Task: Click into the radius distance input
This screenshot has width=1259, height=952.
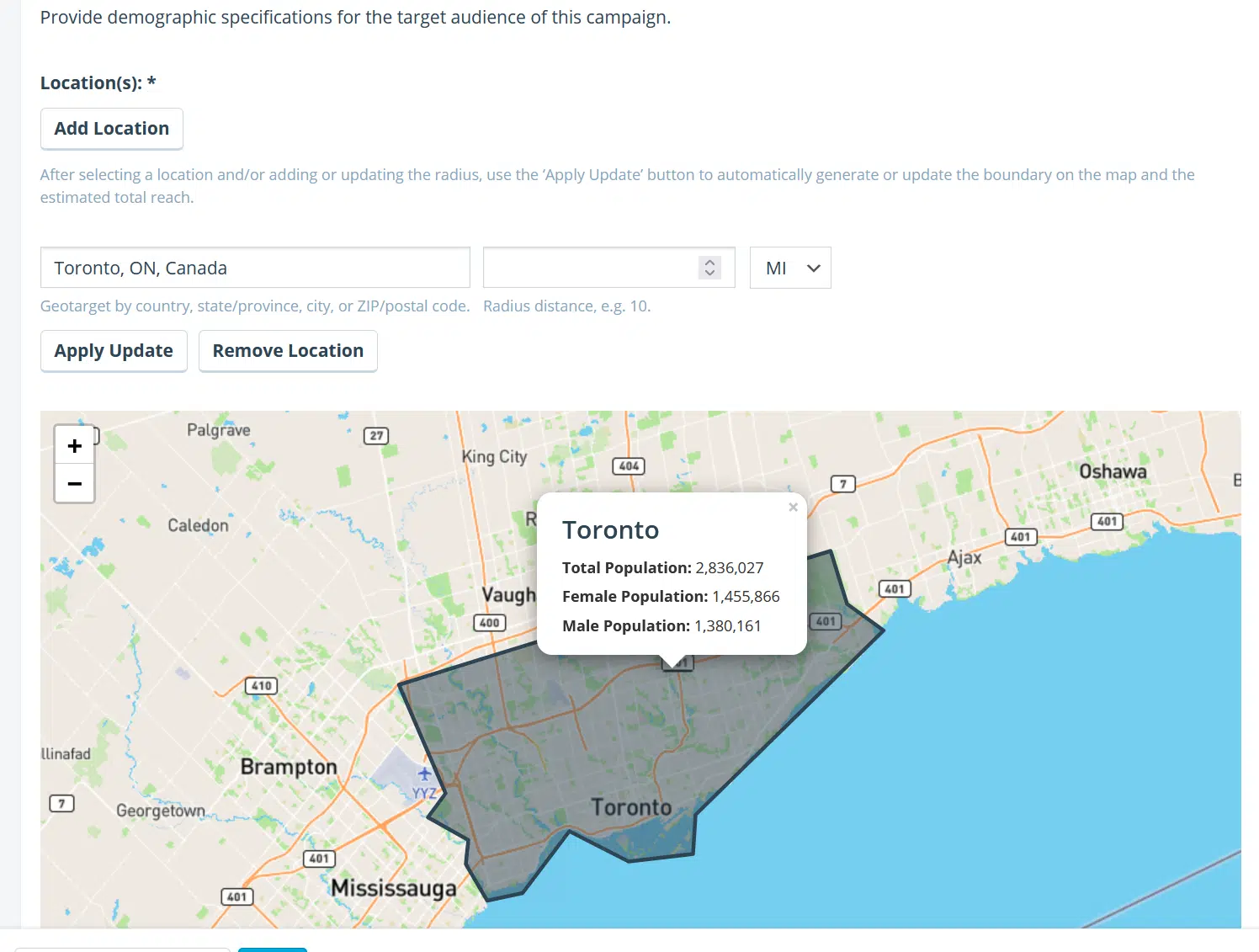Action: pyautogui.click(x=589, y=268)
